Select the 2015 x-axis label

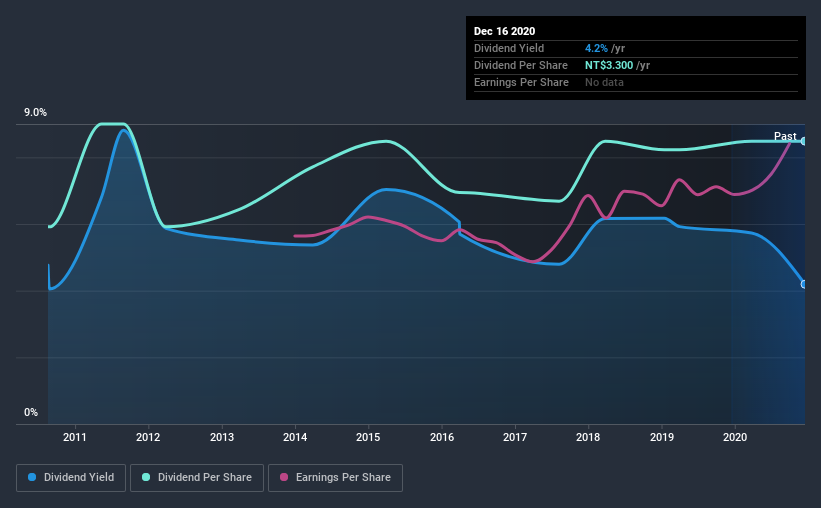(368, 437)
